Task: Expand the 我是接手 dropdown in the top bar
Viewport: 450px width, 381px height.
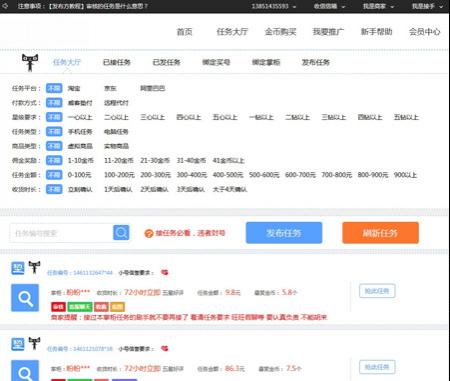Action: tap(427, 6)
